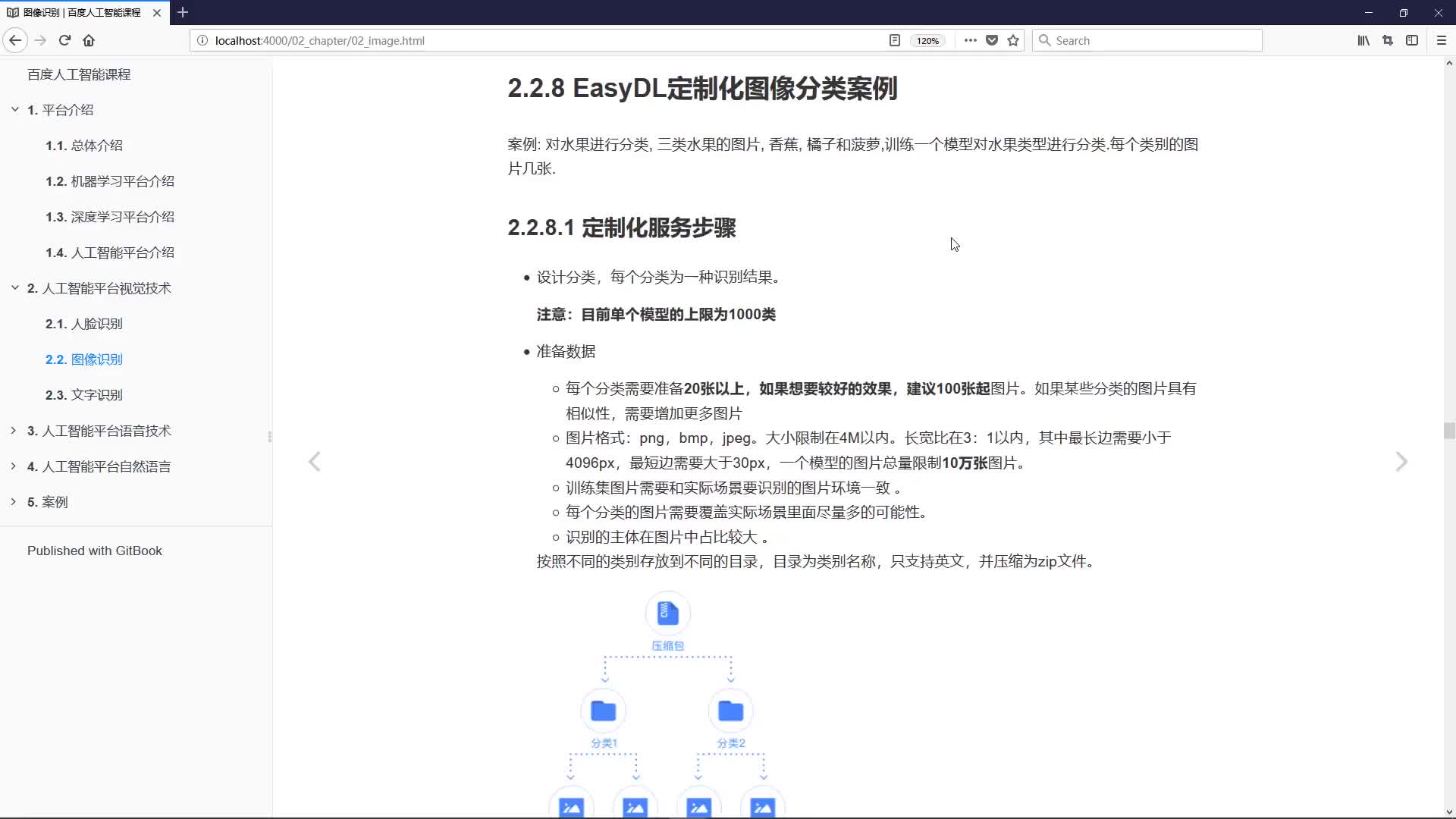Open 1.2. 机器学习平台介绍 section

(x=110, y=181)
